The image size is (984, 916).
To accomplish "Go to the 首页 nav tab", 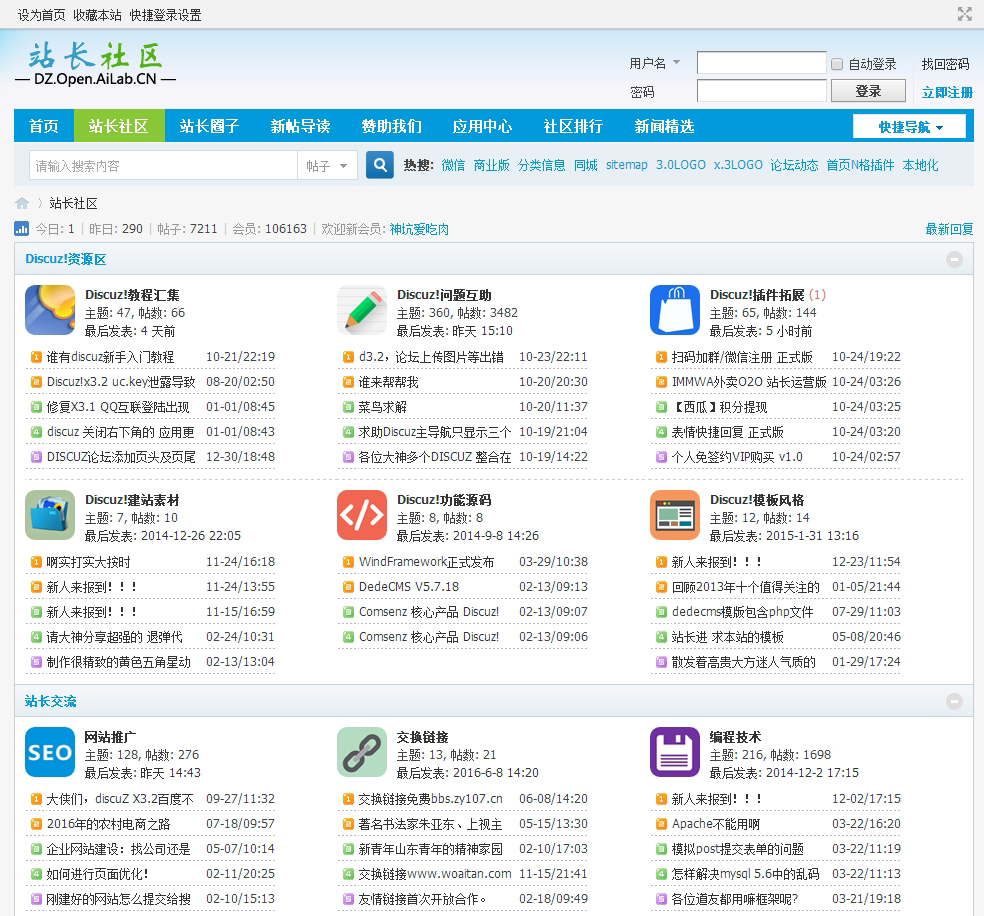I will coord(44,126).
